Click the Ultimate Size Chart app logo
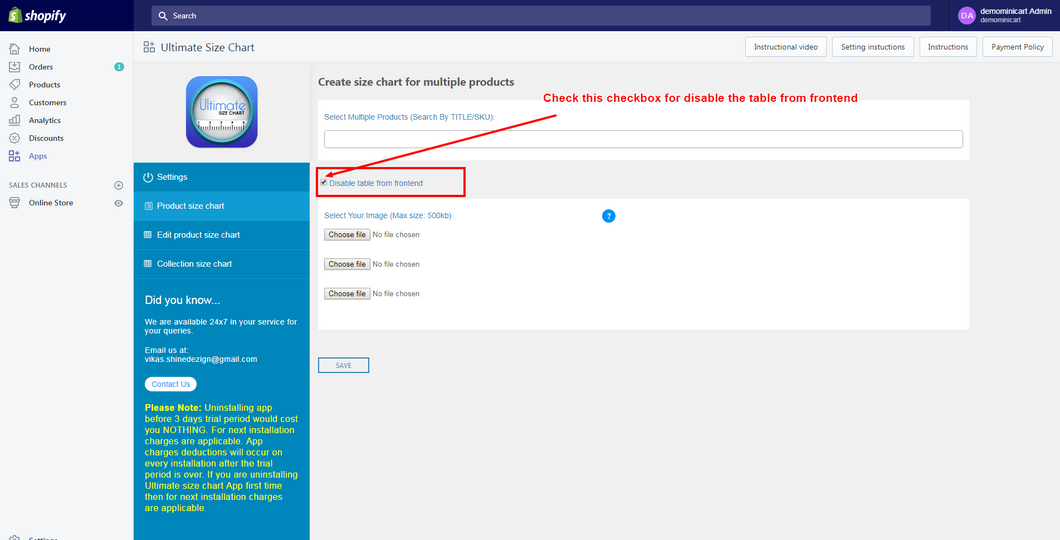The height and width of the screenshot is (540, 1060). coord(222,112)
